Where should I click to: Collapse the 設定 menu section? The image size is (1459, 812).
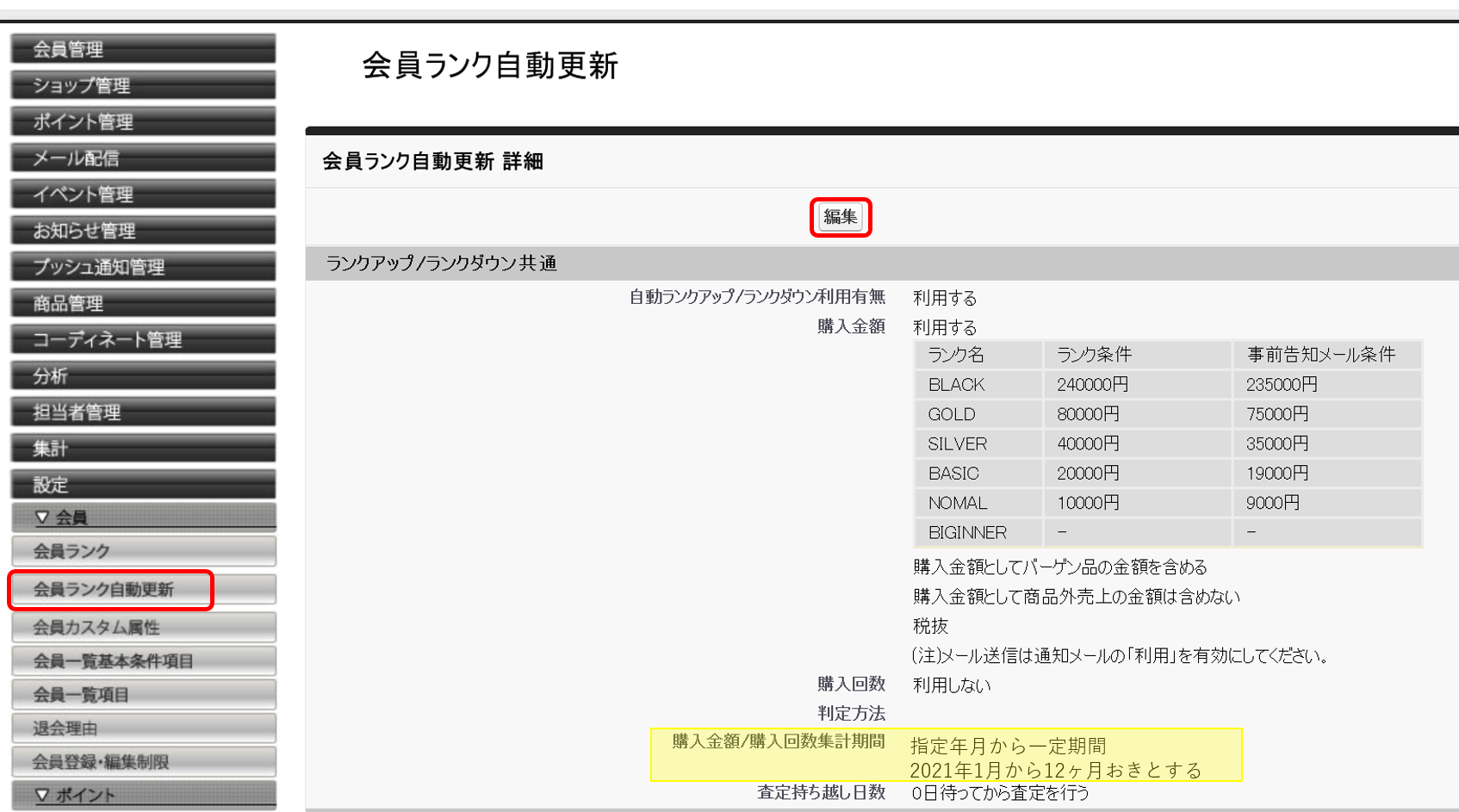click(143, 484)
